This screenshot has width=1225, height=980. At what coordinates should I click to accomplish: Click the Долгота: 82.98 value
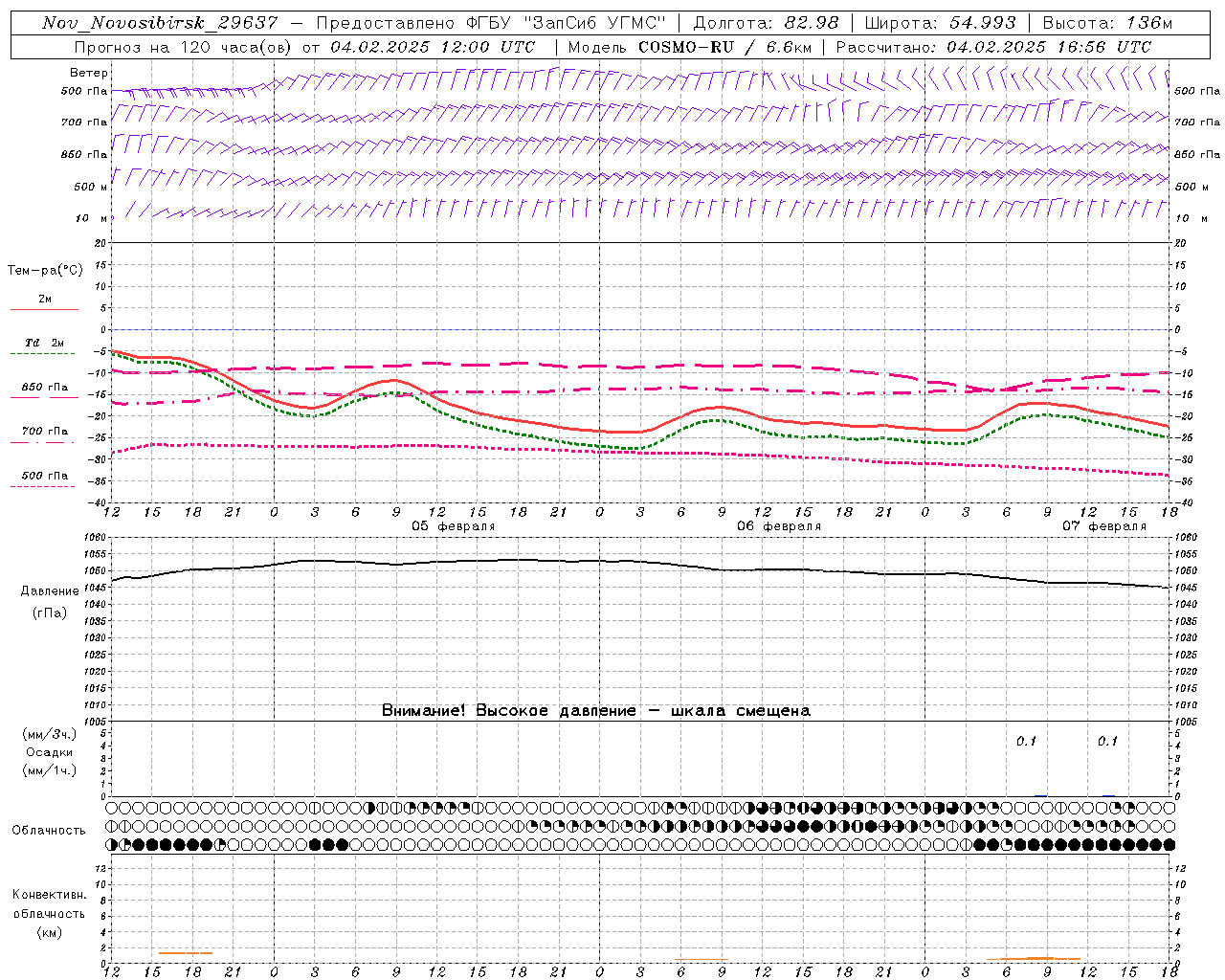[766, 23]
